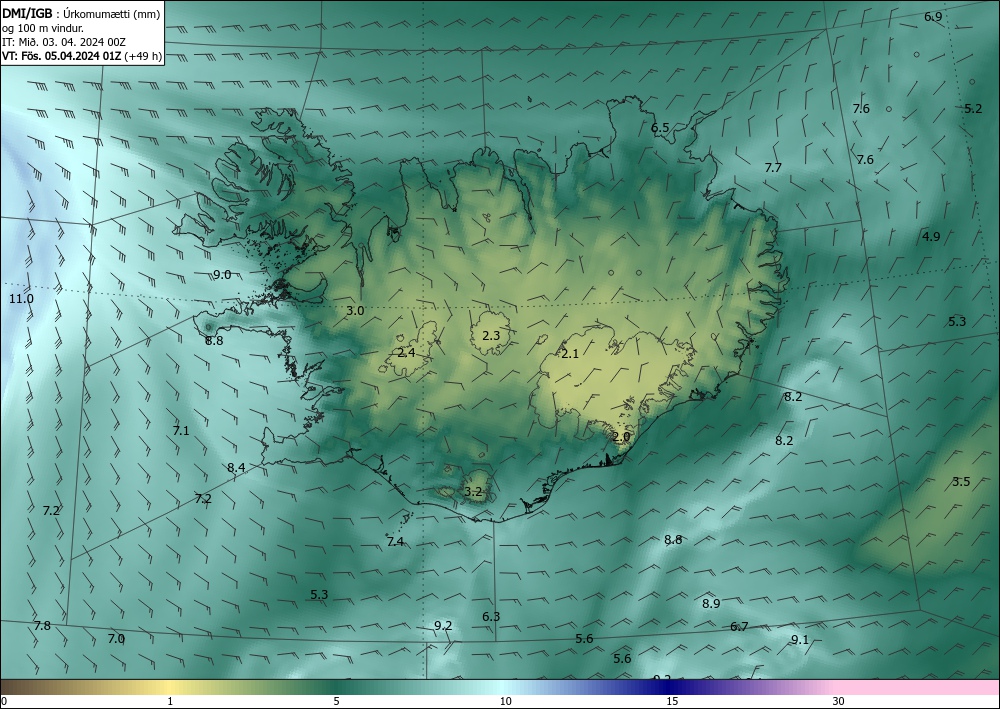This screenshot has height=709, width=1000.
Task: Click the 9.1 value label
Action: click(800, 640)
